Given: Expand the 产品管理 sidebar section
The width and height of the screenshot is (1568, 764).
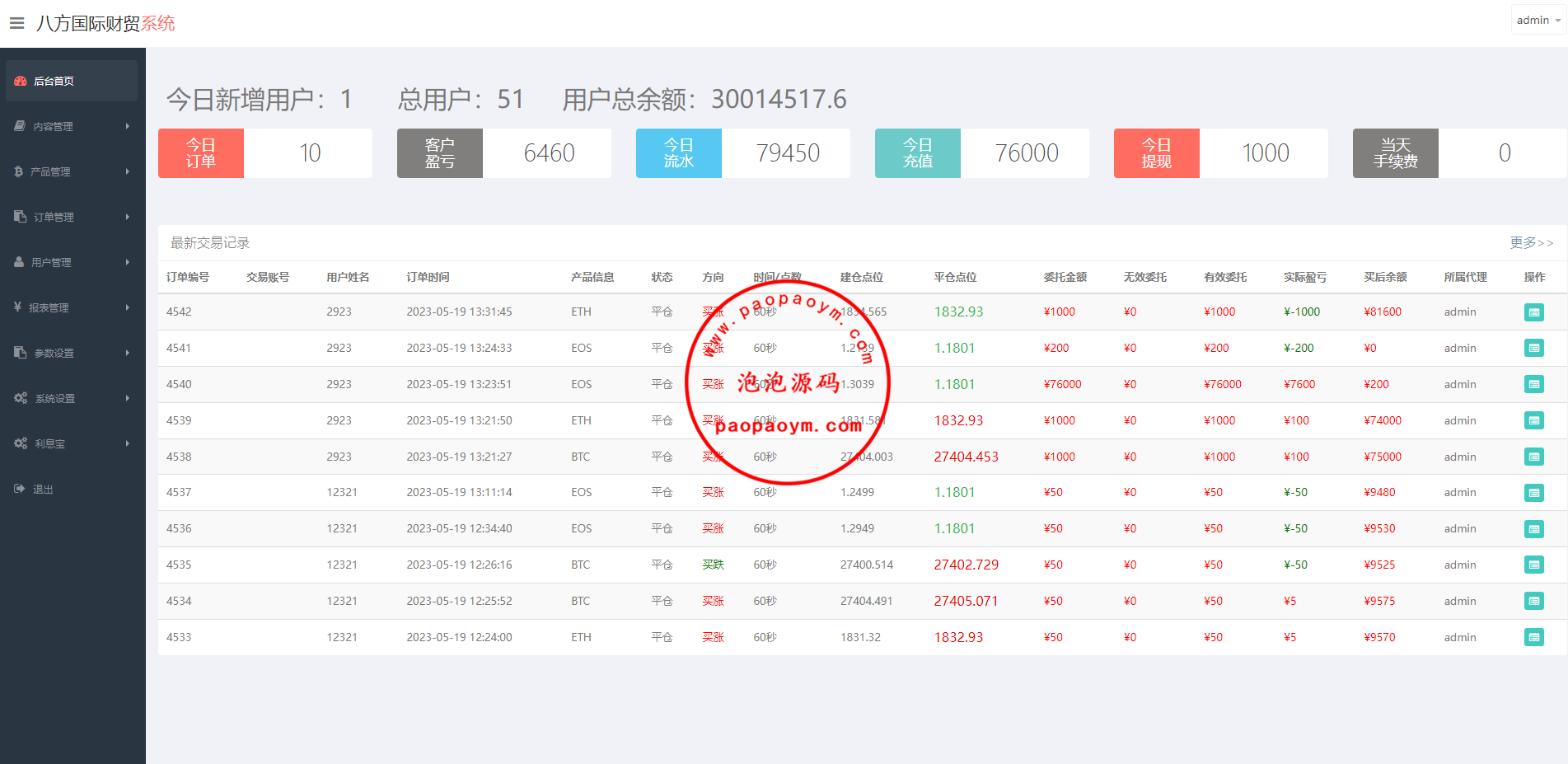Looking at the screenshot, I should [x=72, y=171].
